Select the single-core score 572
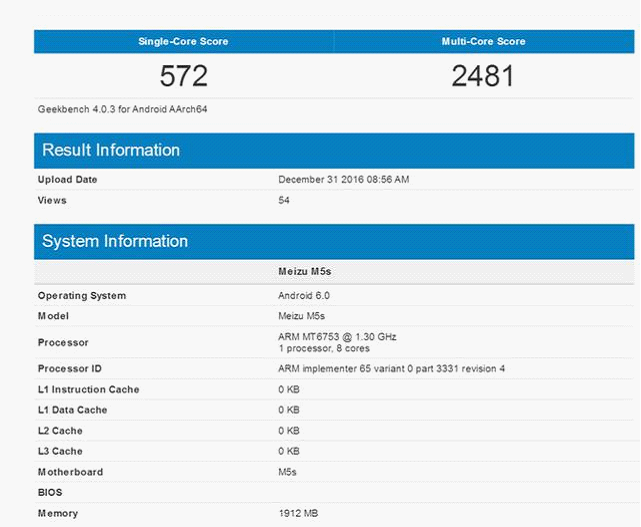Viewport: 641px width, 527px height. 184,76
